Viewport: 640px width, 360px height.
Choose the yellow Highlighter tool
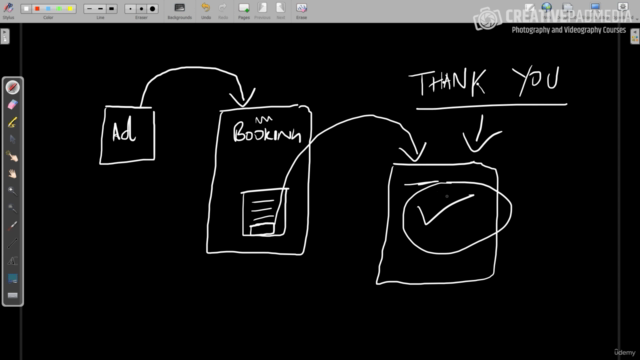(13, 122)
